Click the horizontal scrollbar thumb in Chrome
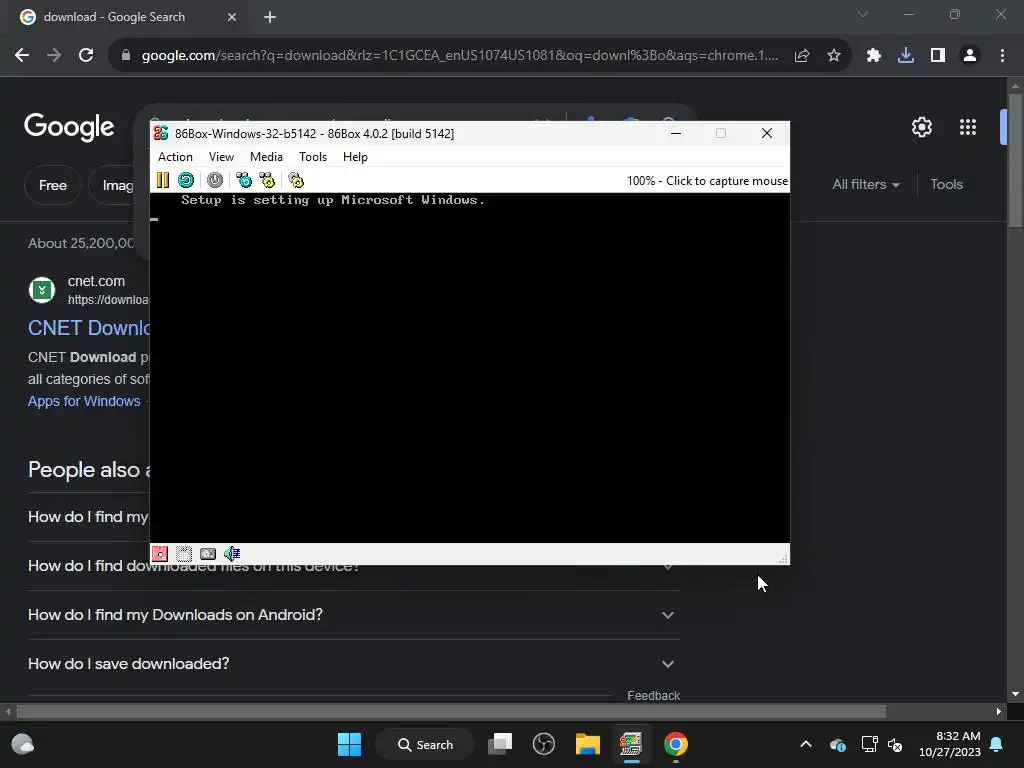Screen dimensions: 1024x768 (451, 711)
